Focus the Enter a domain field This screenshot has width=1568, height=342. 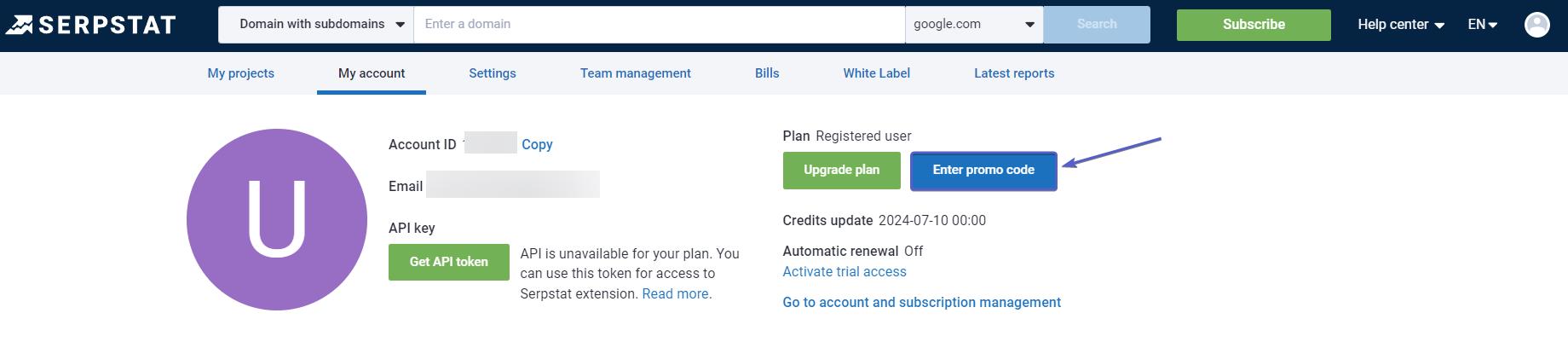(x=658, y=25)
